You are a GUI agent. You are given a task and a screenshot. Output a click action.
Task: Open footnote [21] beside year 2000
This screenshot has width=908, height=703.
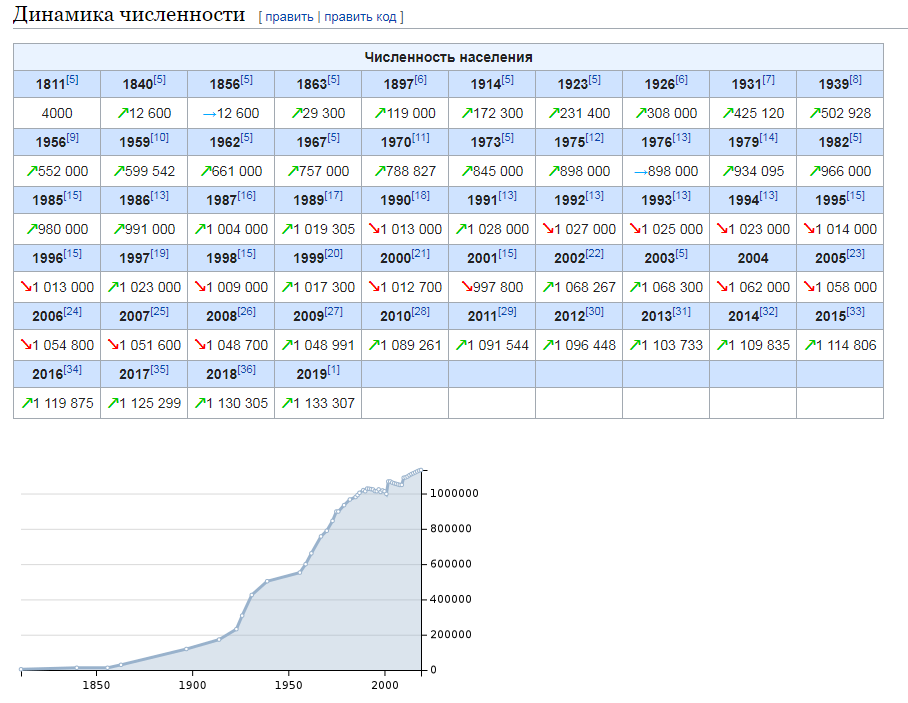point(420,254)
